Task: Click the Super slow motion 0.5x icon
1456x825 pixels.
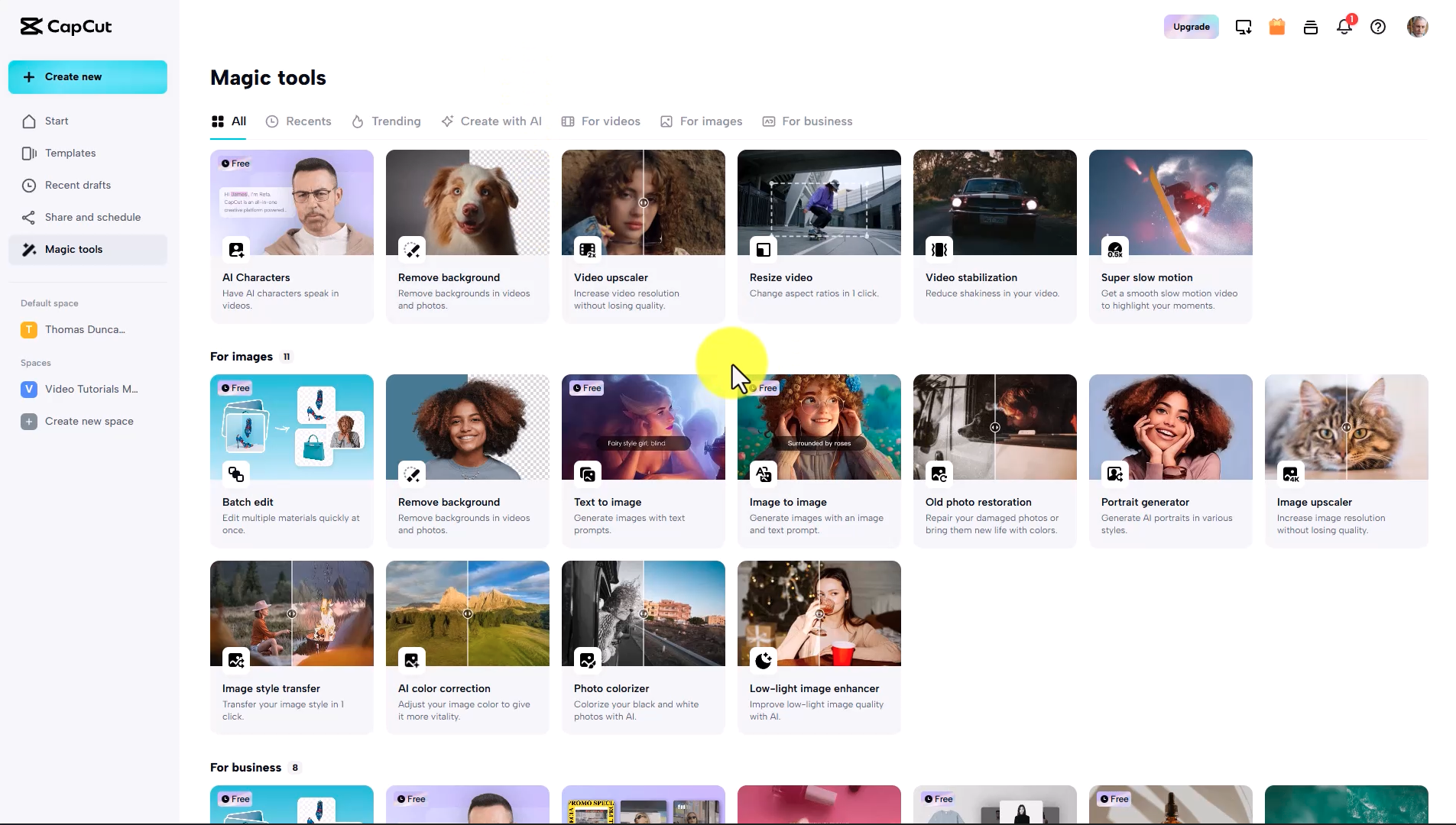Action: coord(1115,250)
